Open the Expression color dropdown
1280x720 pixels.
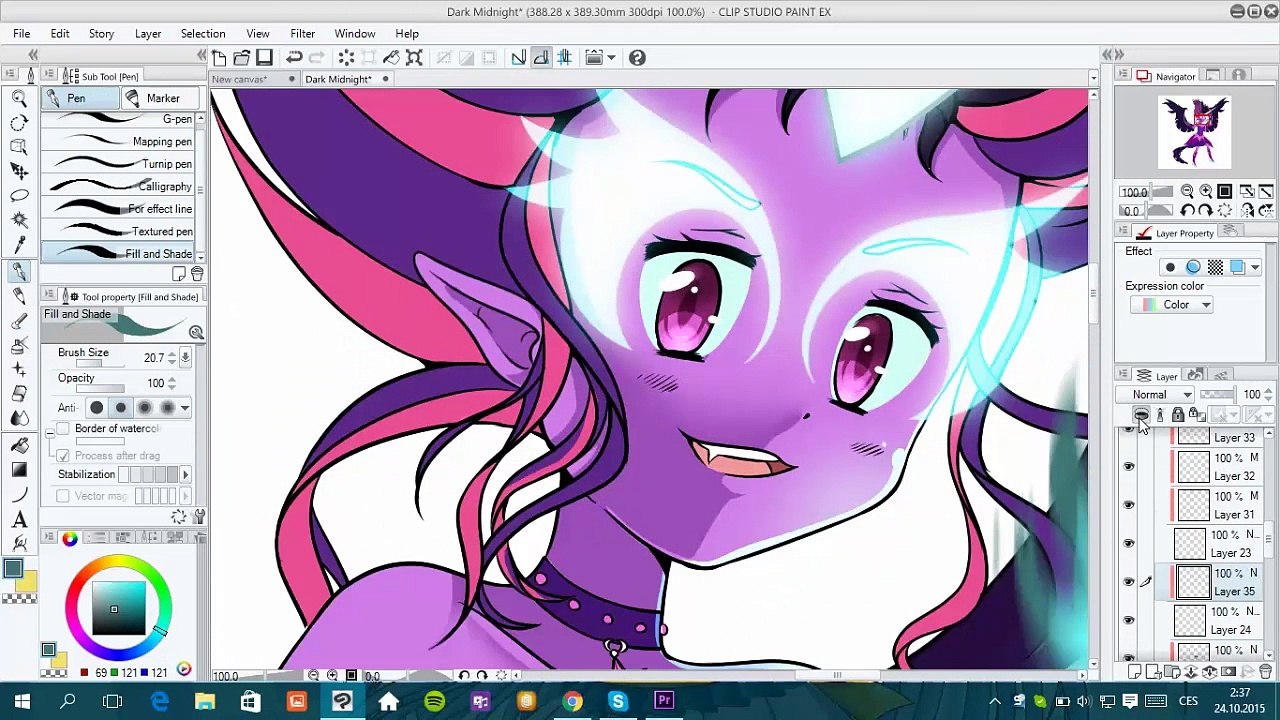(1171, 305)
